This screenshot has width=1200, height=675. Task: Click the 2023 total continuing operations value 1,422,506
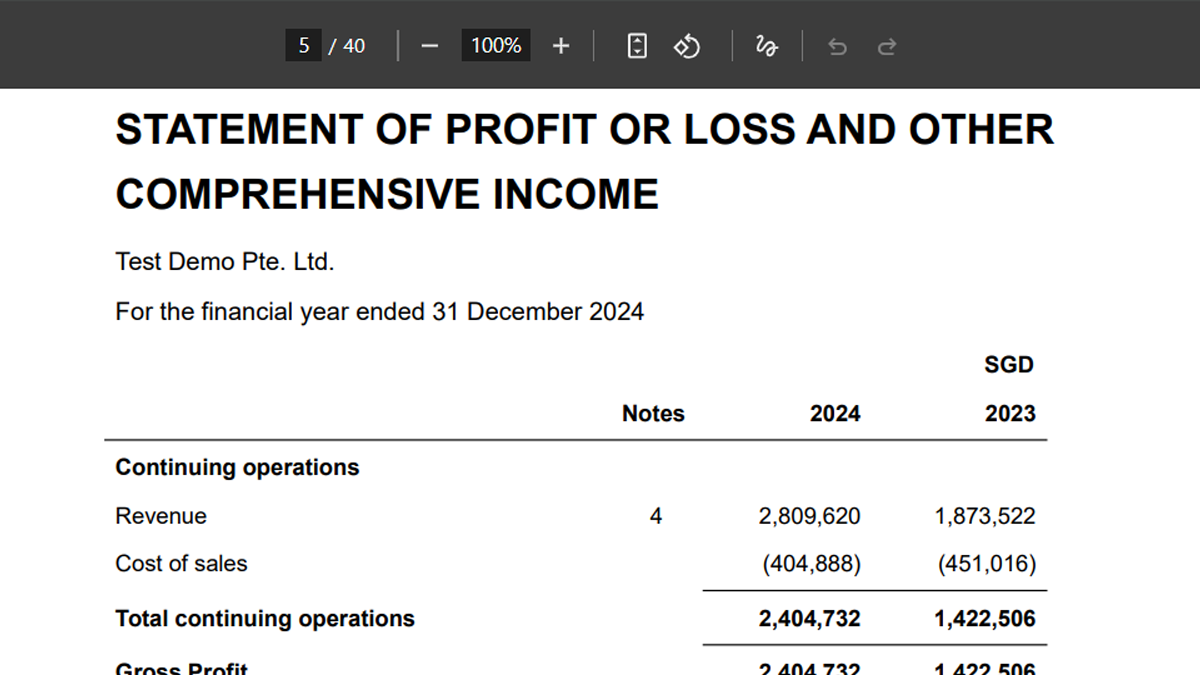coord(984,619)
